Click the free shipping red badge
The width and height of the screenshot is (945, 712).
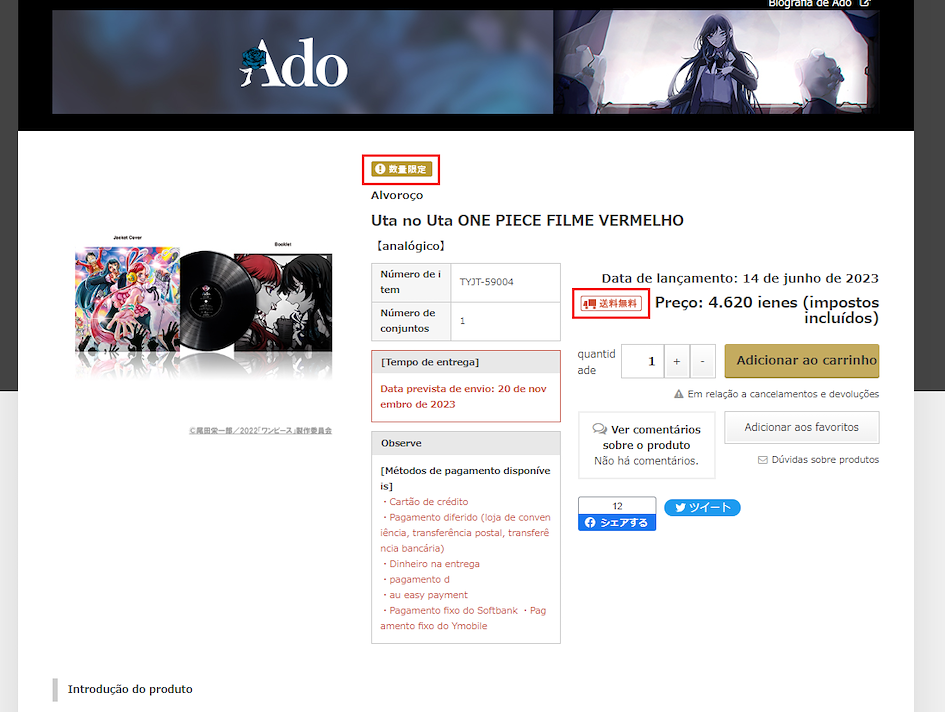tap(610, 303)
